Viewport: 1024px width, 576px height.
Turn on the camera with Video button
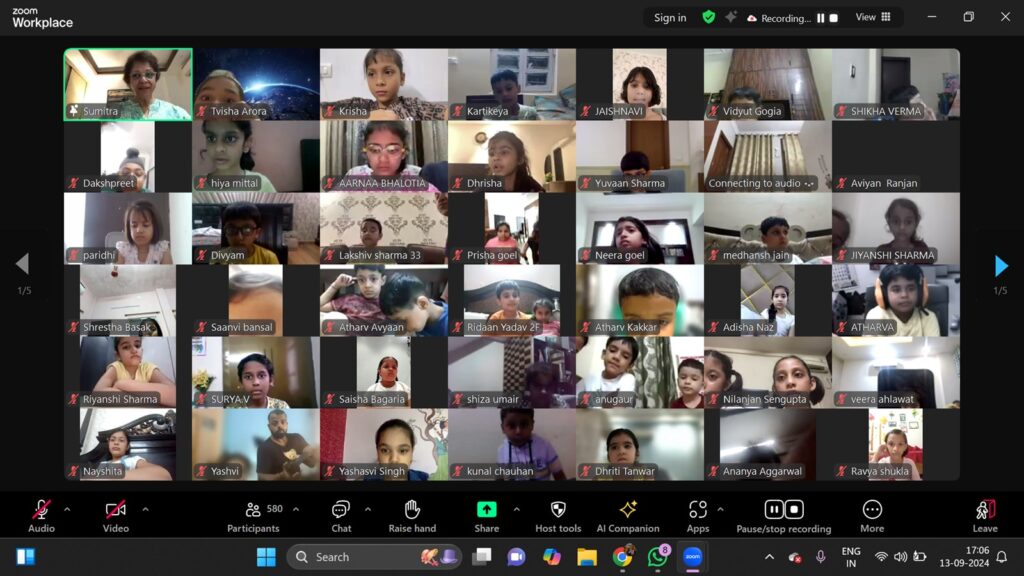point(116,511)
